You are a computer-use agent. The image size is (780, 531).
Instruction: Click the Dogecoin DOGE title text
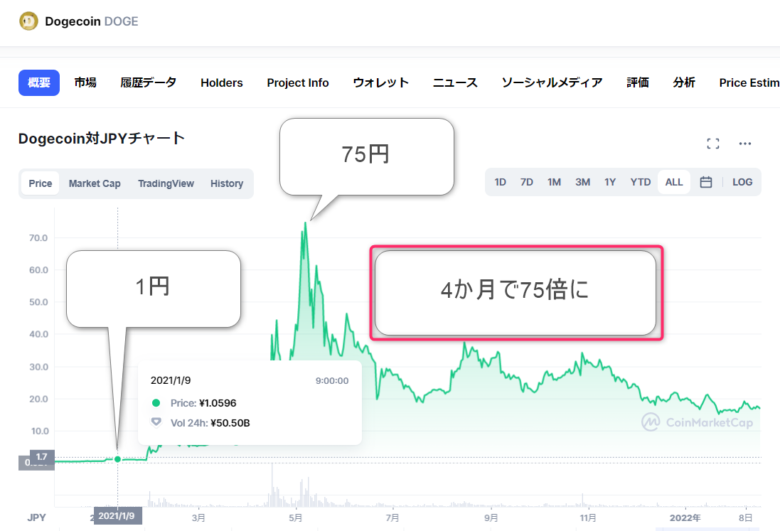pos(92,21)
